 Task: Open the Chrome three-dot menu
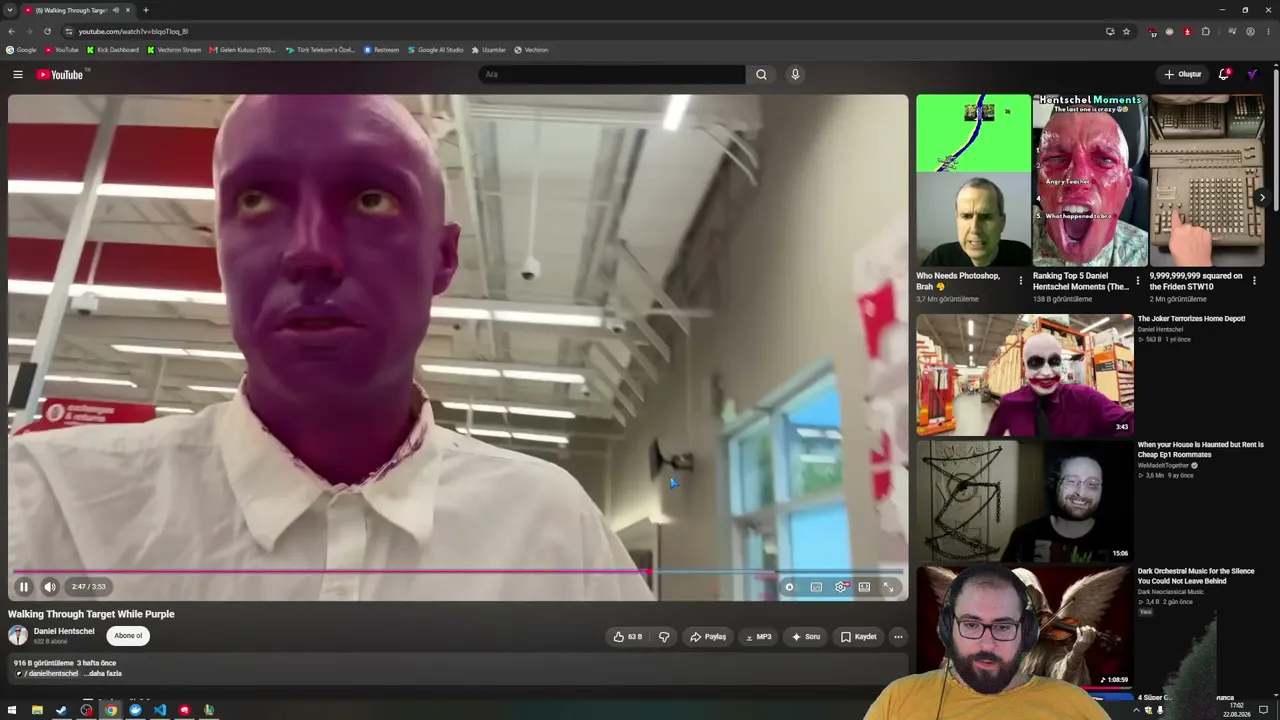coord(1268,31)
